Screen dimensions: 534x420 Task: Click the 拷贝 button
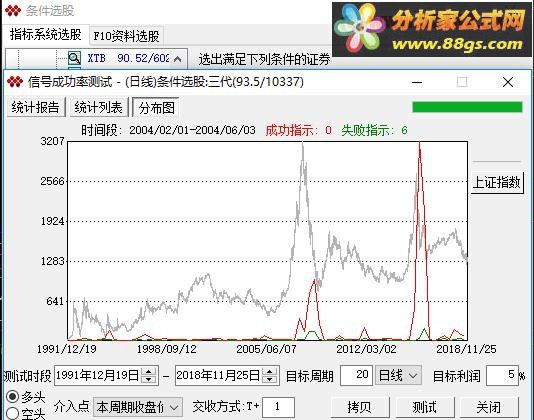(x=360, y=407)
